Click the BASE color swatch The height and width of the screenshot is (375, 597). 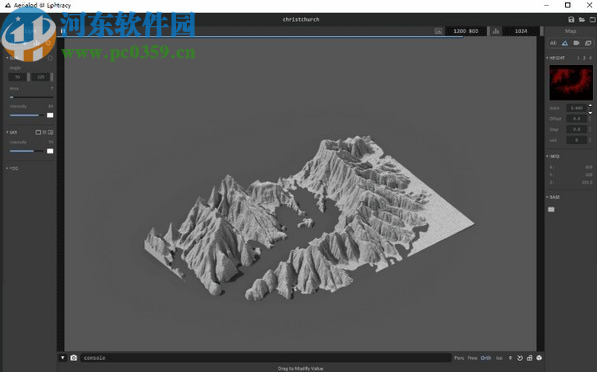pos(551,209)
